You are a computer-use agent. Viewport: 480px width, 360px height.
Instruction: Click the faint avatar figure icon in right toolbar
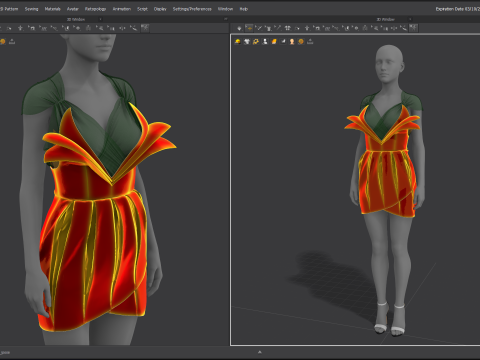365,28
